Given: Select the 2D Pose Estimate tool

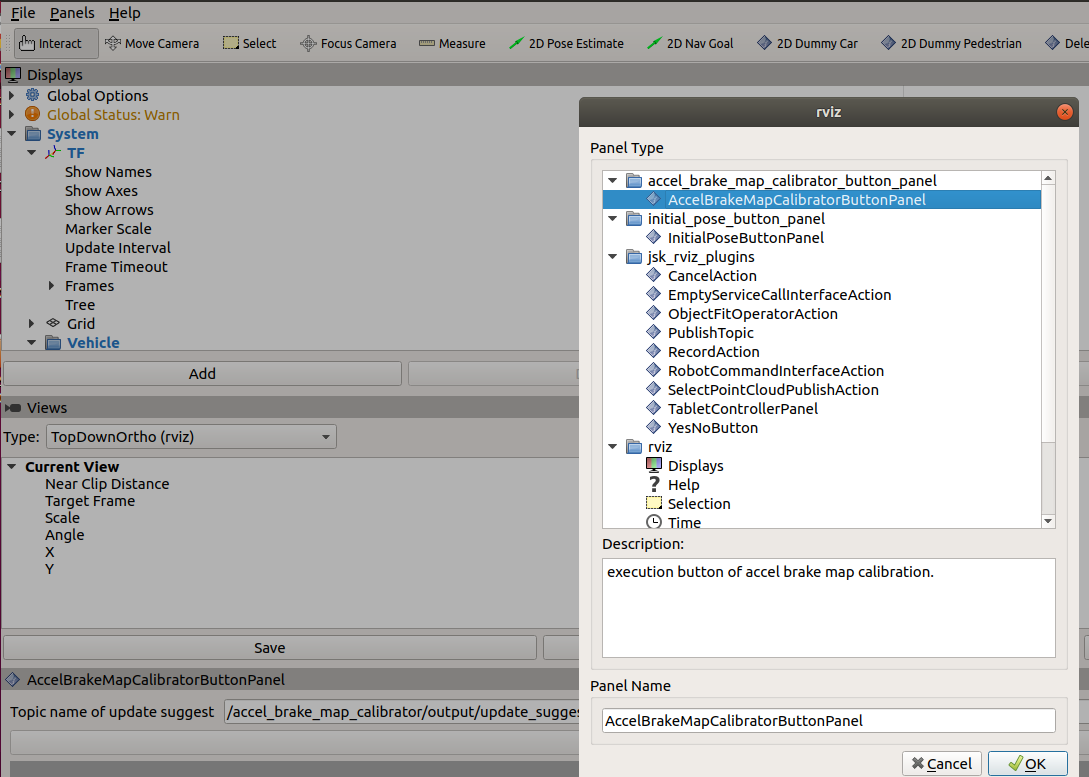Looking at the screenshot, I should coord(566,43).
